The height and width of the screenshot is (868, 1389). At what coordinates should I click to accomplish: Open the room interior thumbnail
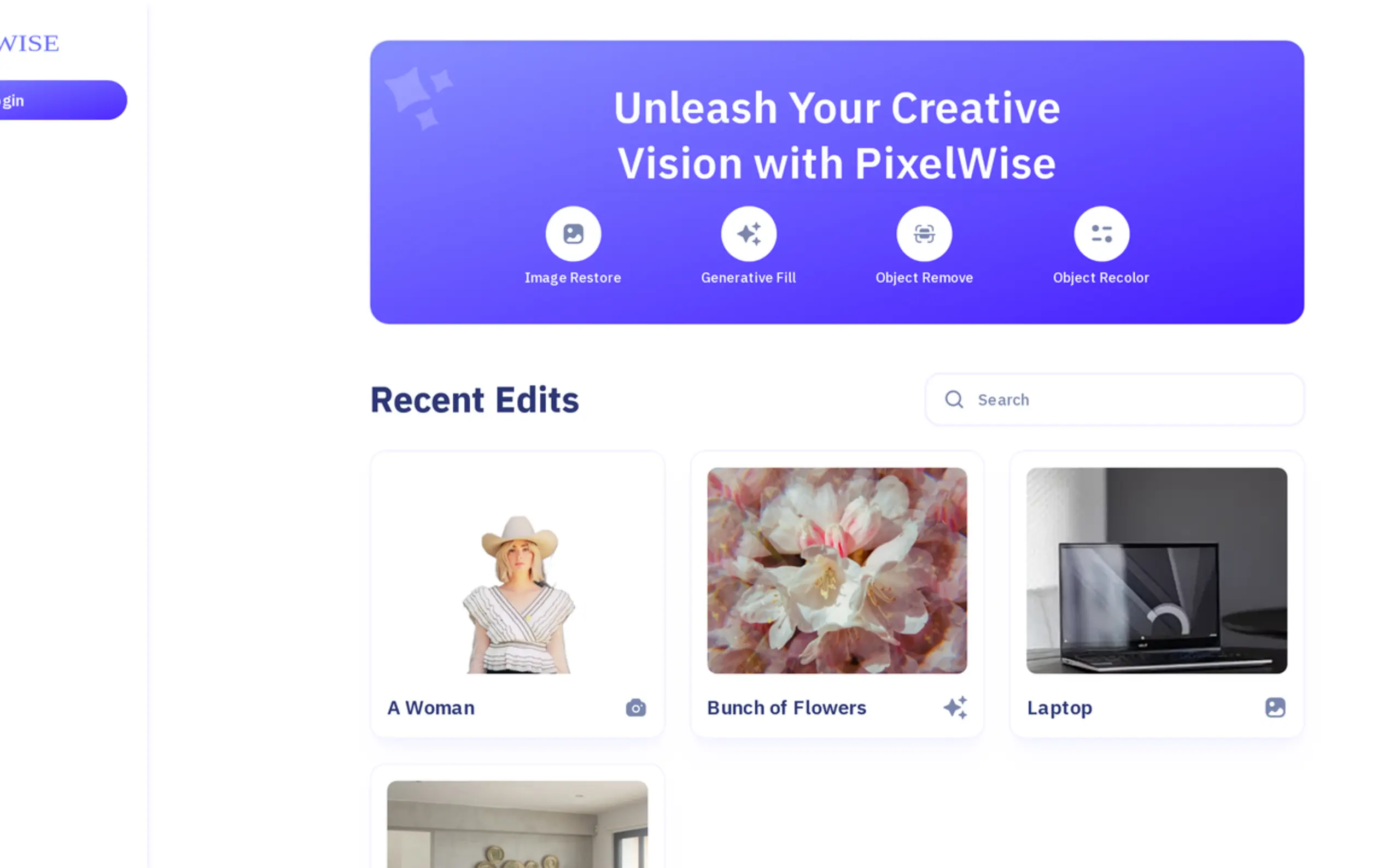click(x=517, y=824)
